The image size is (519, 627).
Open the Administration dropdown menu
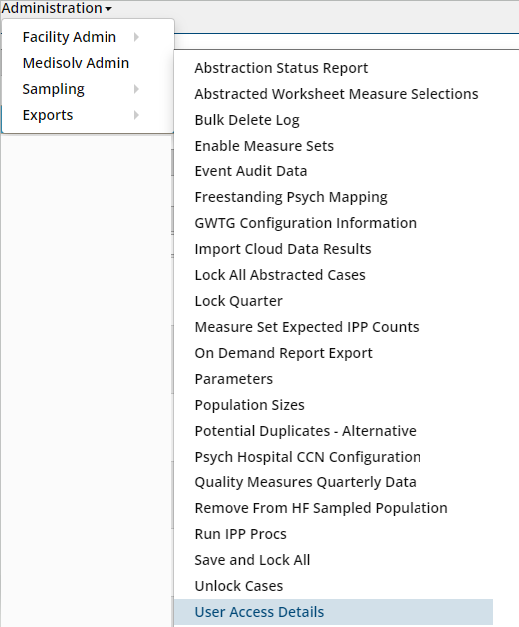[x=56, y=8]
